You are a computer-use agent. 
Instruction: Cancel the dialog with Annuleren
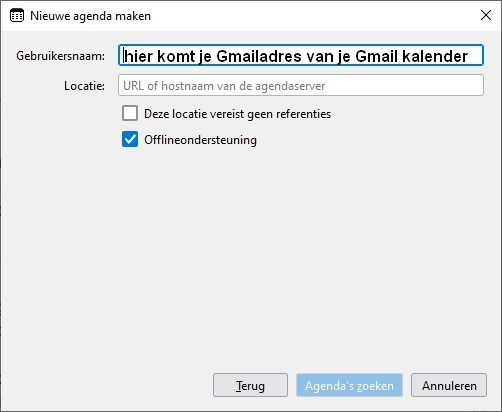pos(449,385)
